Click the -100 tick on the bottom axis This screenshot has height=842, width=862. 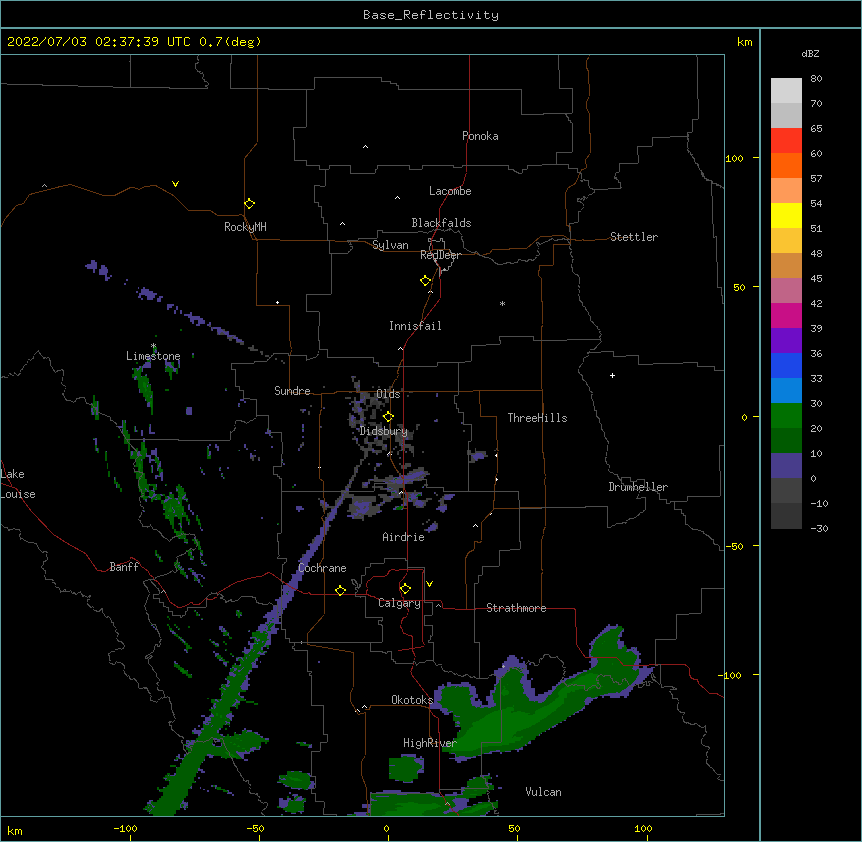point(125,828)
